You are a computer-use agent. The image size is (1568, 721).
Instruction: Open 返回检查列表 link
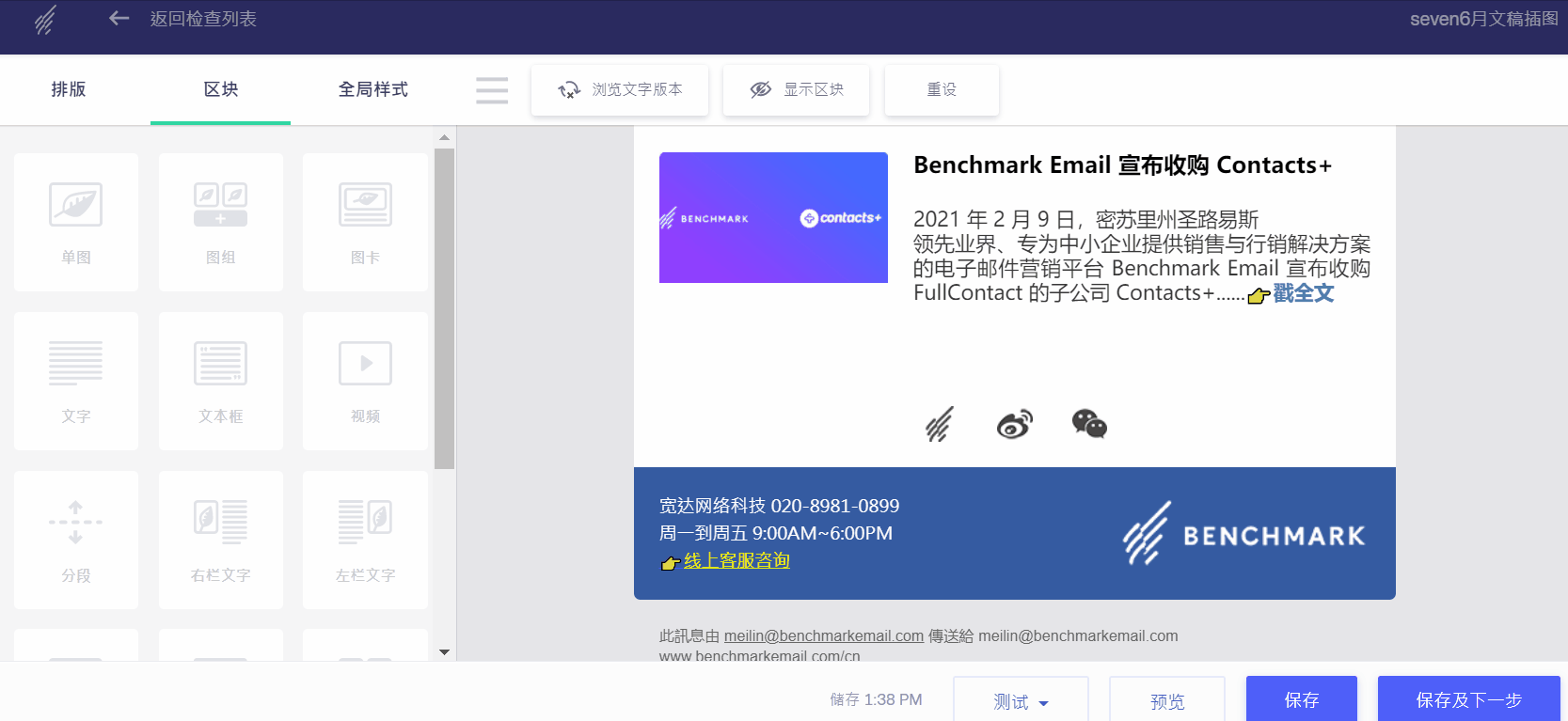[203, 19]
